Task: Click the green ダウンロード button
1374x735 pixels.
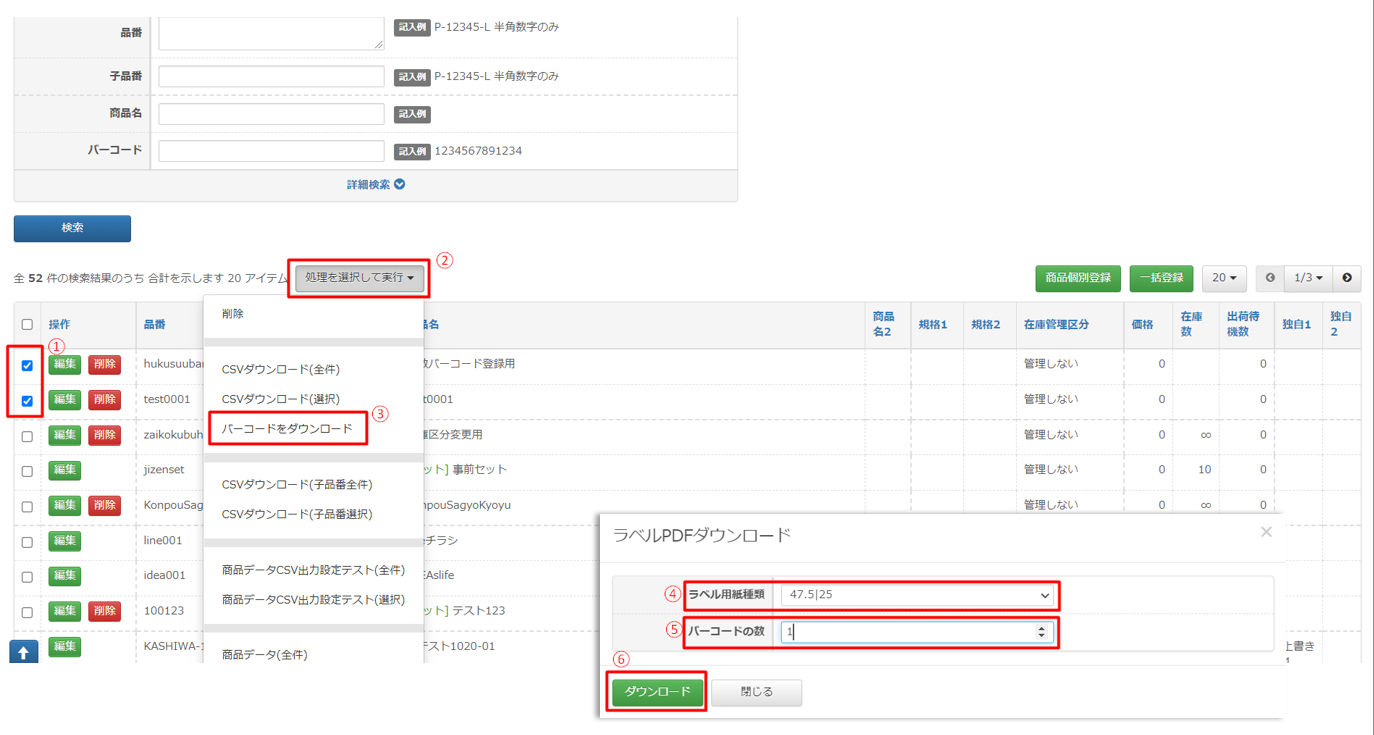Action: point(658,692)
